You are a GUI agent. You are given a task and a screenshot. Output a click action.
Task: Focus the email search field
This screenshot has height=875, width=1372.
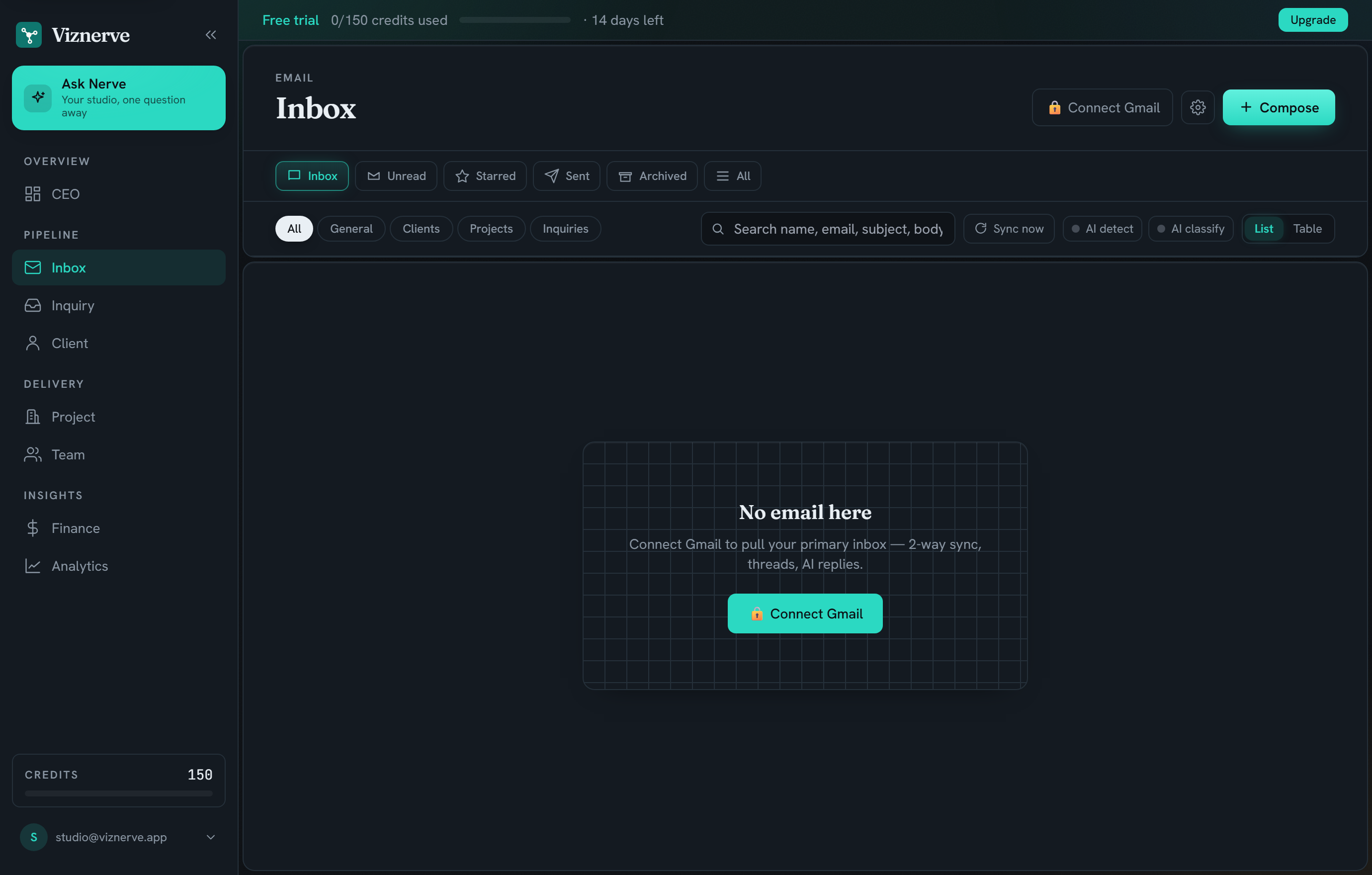828,229
